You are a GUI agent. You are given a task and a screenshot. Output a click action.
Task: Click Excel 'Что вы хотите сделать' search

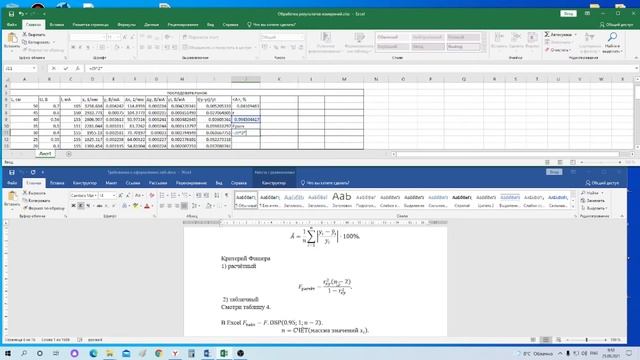click(271, 24)
